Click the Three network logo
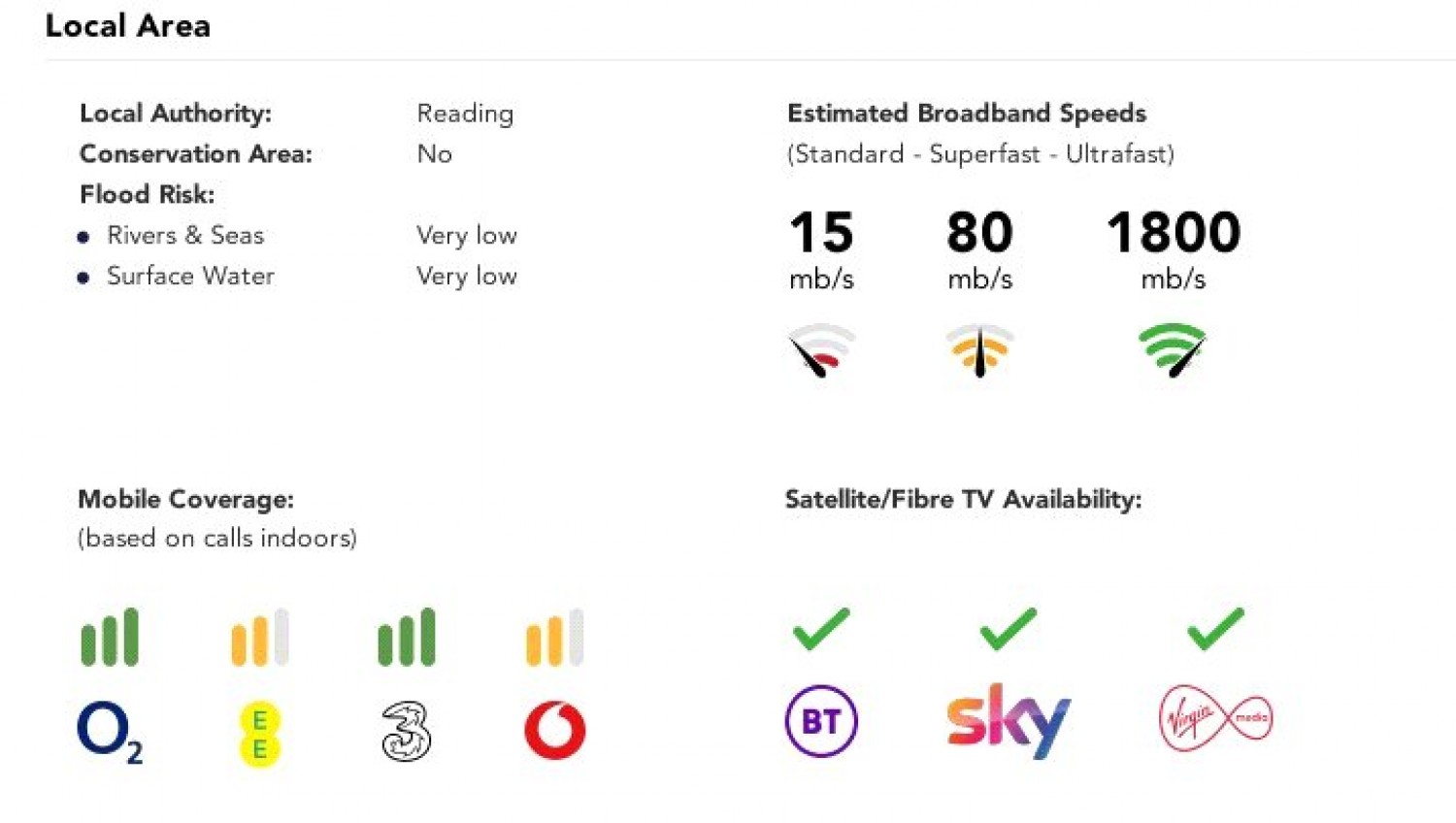This screenshot has height=823, width=1456. [406, 731]
